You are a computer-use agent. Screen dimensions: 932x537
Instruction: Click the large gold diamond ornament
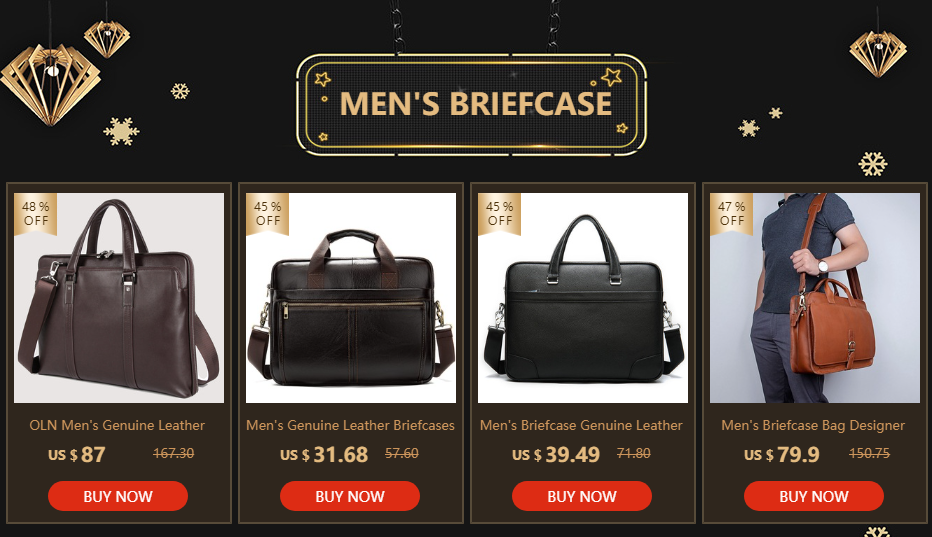pos(51,84)
